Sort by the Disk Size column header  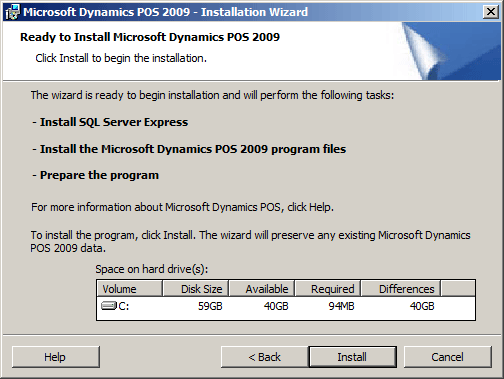pyautogui.click(x=195, y=289)
